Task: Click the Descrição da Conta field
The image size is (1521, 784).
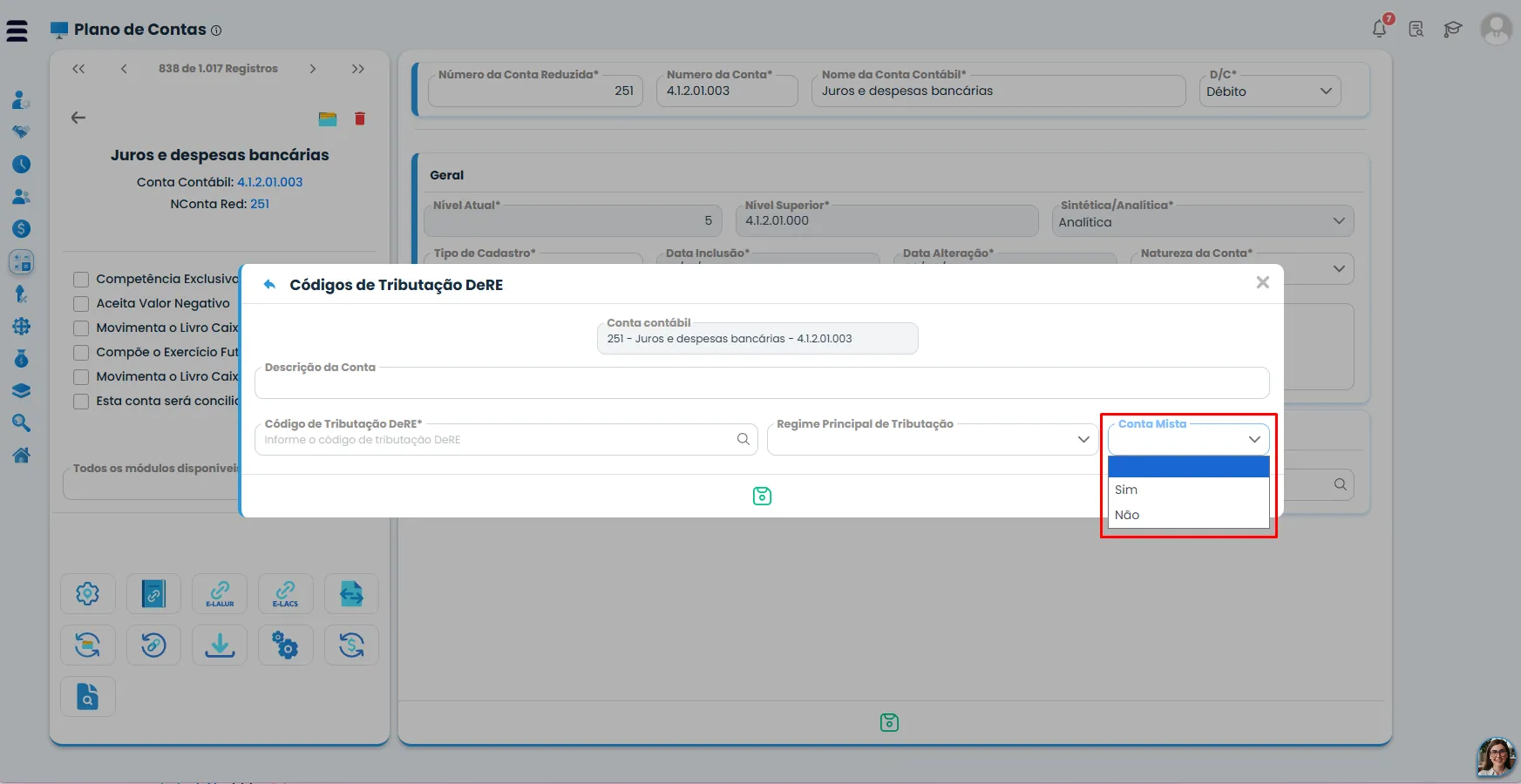Action: point(762,382)
